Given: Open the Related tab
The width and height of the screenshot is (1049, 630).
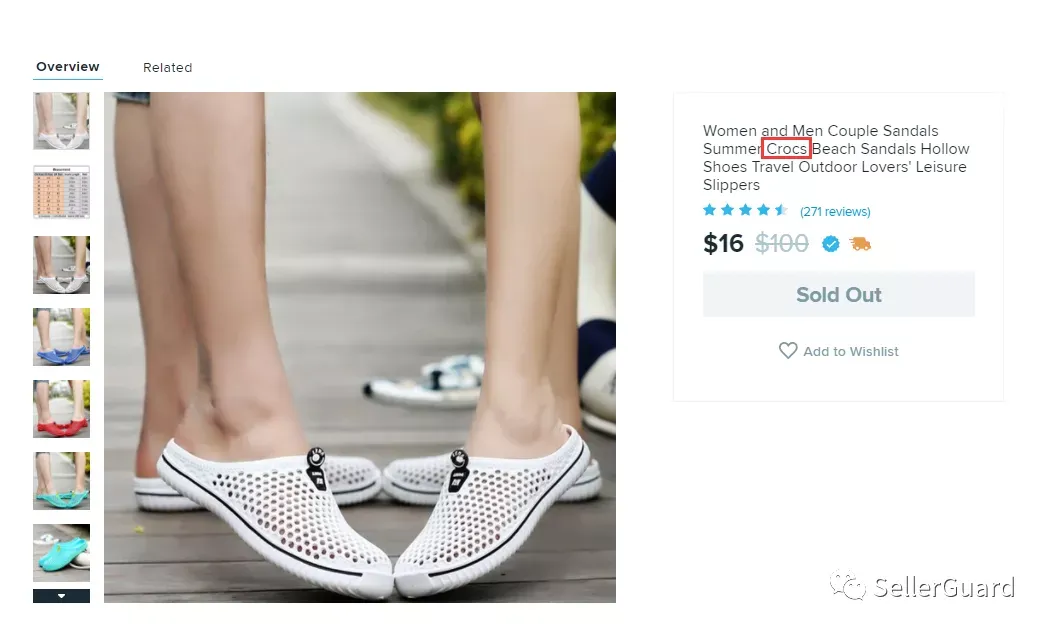Looking at the screenshot, I should 167,68.
